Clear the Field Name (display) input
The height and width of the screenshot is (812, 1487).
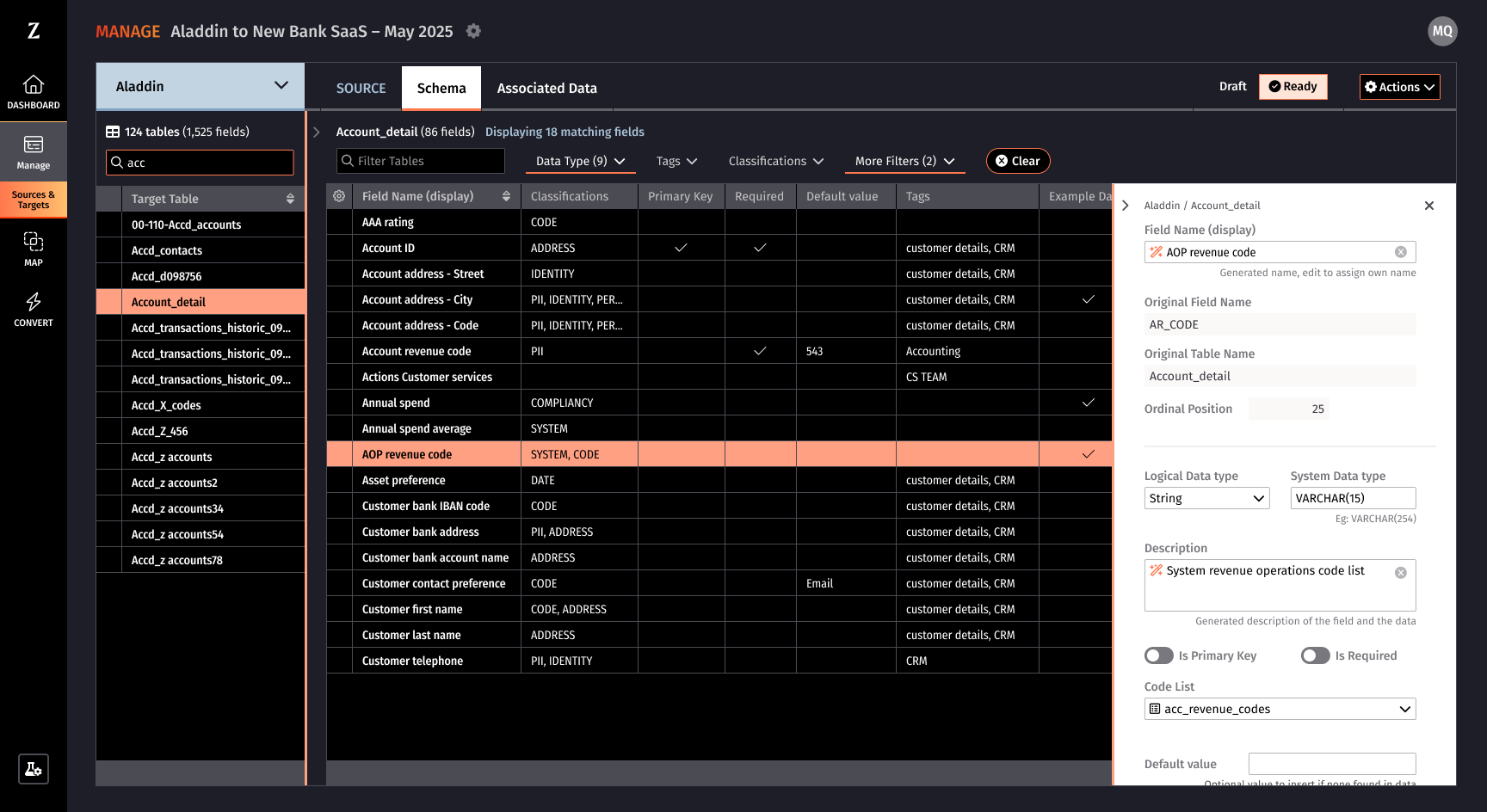tap(1401, 252)
